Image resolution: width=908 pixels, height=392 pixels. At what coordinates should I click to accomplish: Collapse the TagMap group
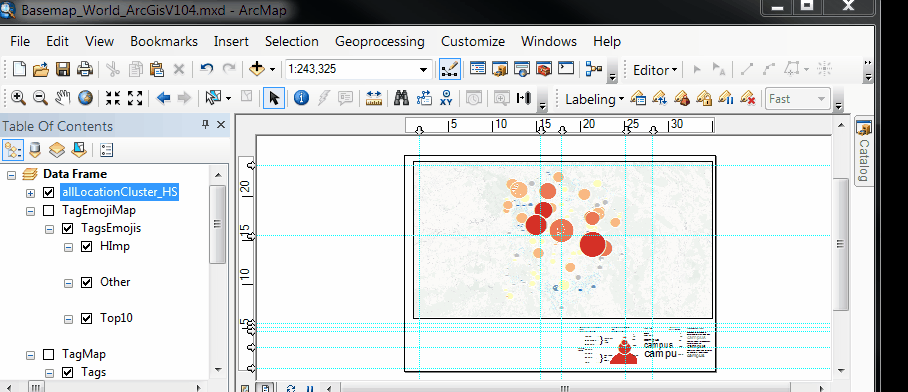30,354
